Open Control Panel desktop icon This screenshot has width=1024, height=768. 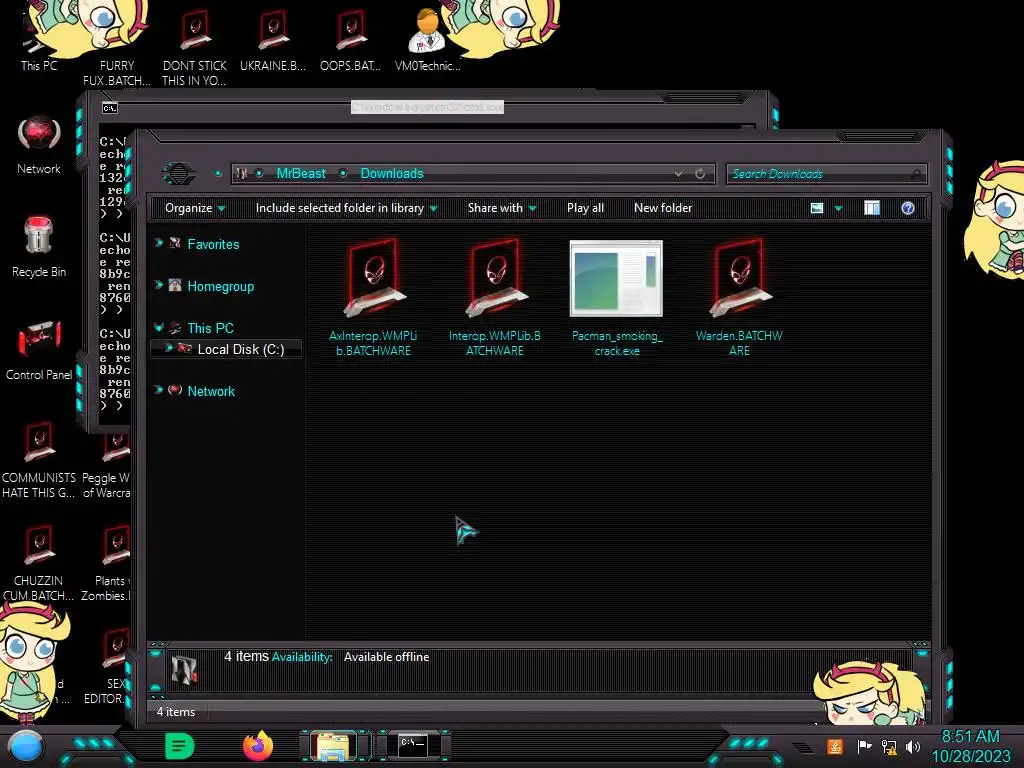click(x=39, y=350)
